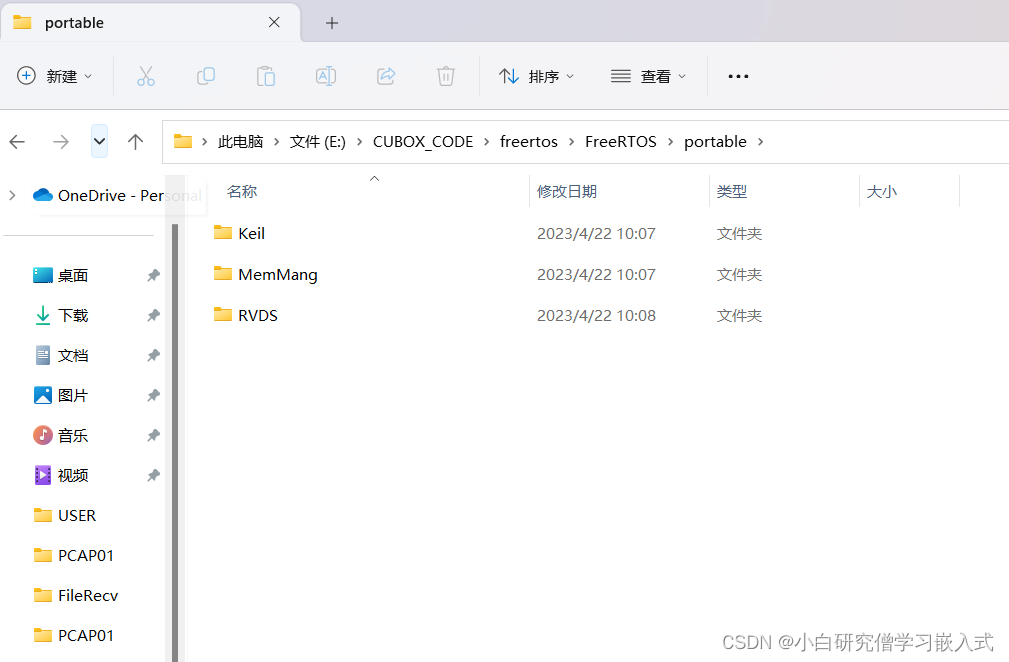Expand the OneDrive - Personal tree node
The width and height of the screenshot is (1009, 662).
click(x=12, y=195)
